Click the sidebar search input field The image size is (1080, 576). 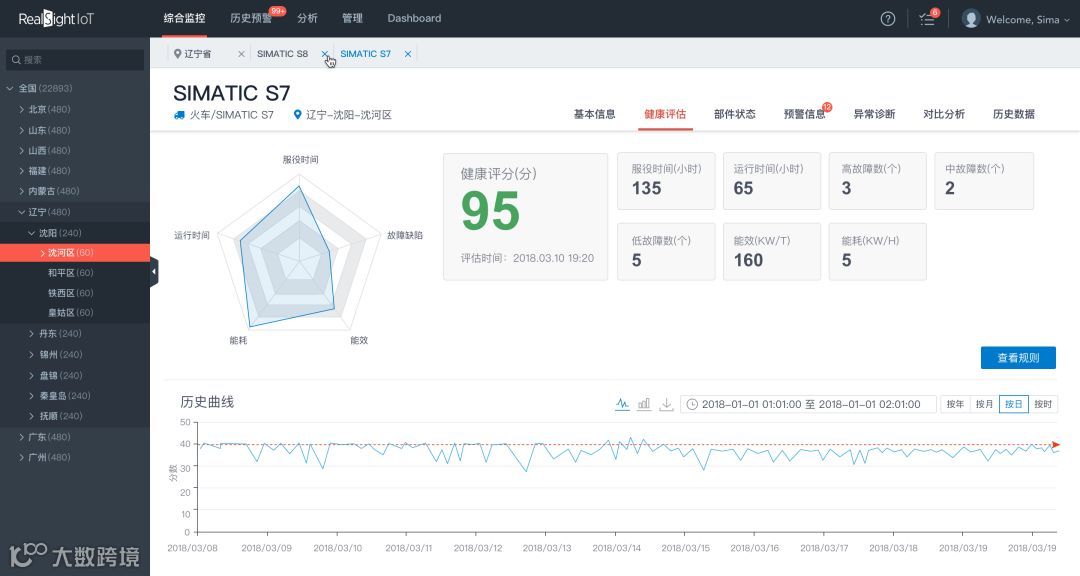(x=75, y=60)
